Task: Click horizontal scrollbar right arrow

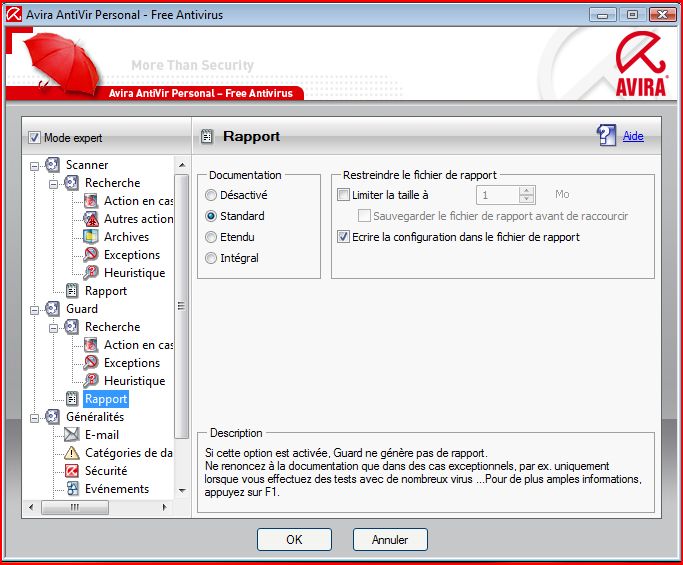Action: pos(164,507)
